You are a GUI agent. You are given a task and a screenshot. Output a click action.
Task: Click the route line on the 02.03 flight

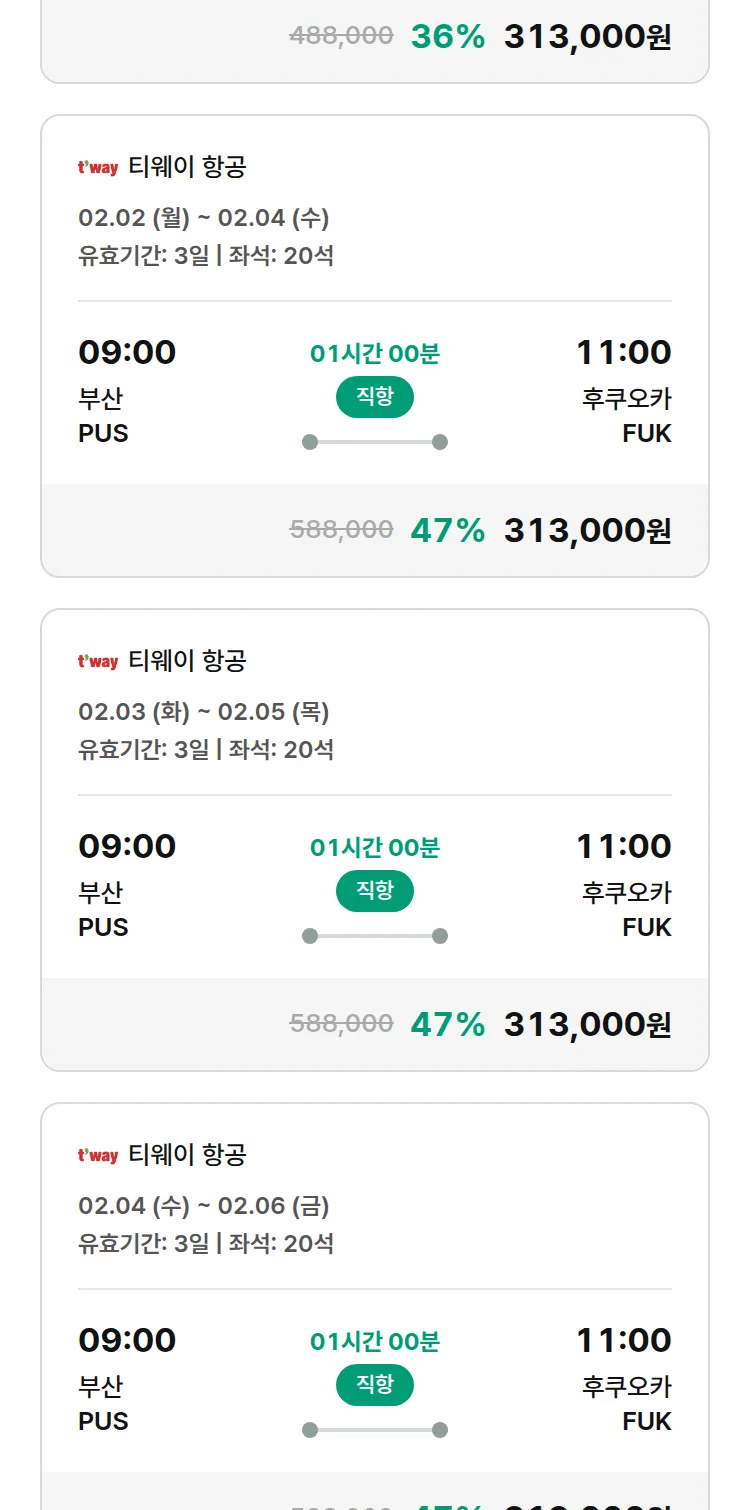[x=375, y=936]
